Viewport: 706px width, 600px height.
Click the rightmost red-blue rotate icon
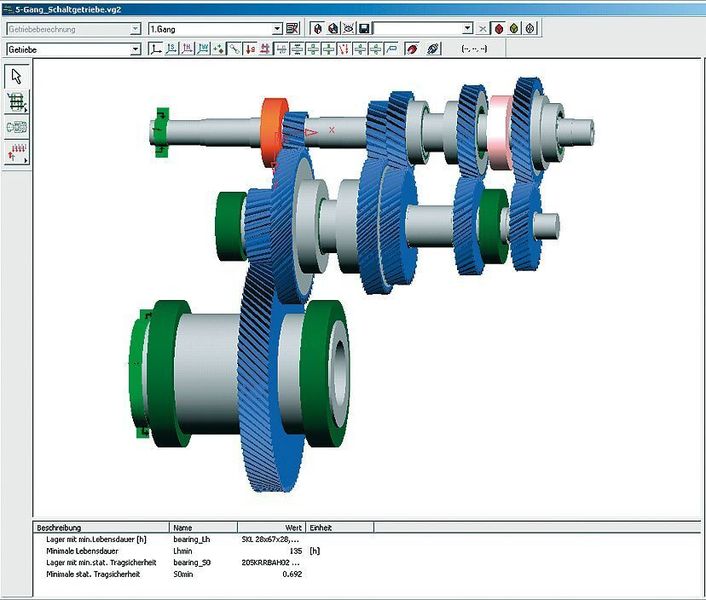point(433,48)
